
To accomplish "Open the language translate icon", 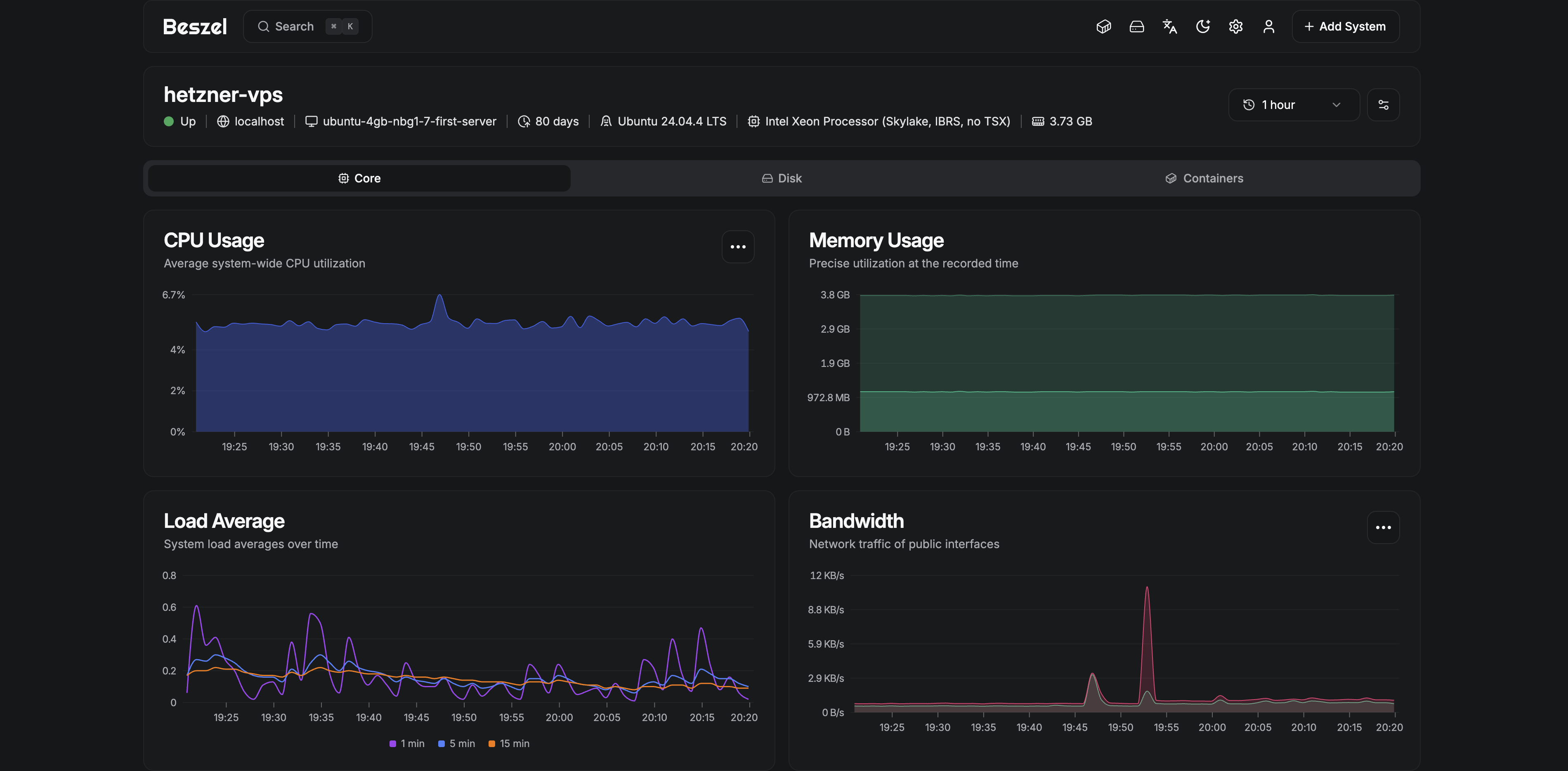I will coord(1169,27).
